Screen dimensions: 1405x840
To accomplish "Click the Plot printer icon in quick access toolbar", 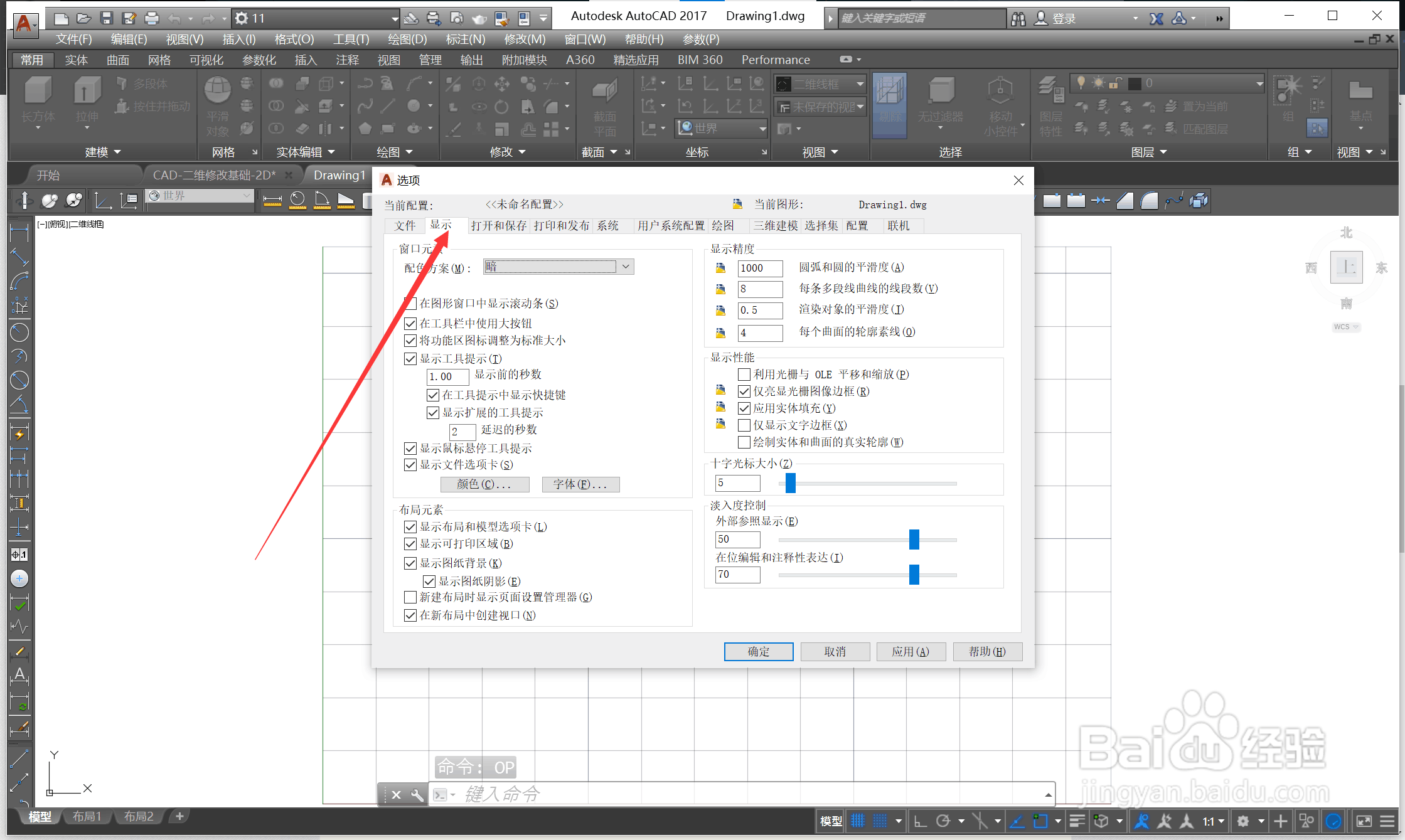I will [x=151, y=18].
